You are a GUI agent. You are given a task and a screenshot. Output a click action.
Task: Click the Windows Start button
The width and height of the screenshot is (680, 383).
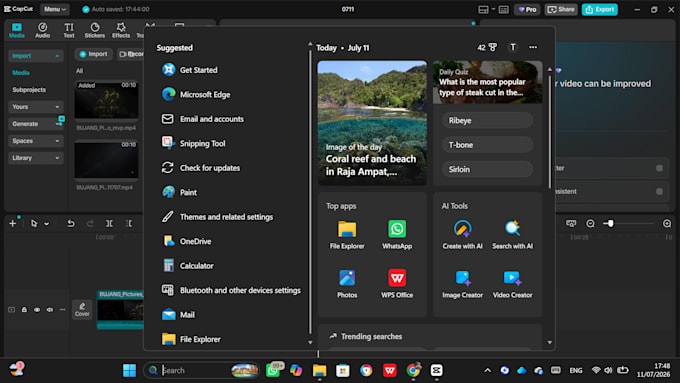(x=129, y=370)
